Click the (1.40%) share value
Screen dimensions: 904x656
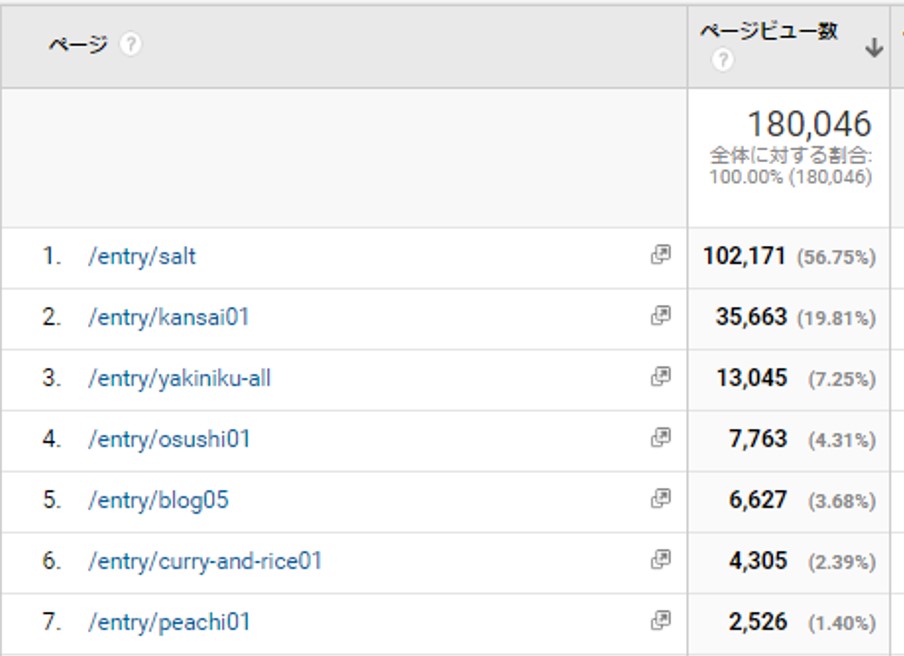(x=842, y=624)
